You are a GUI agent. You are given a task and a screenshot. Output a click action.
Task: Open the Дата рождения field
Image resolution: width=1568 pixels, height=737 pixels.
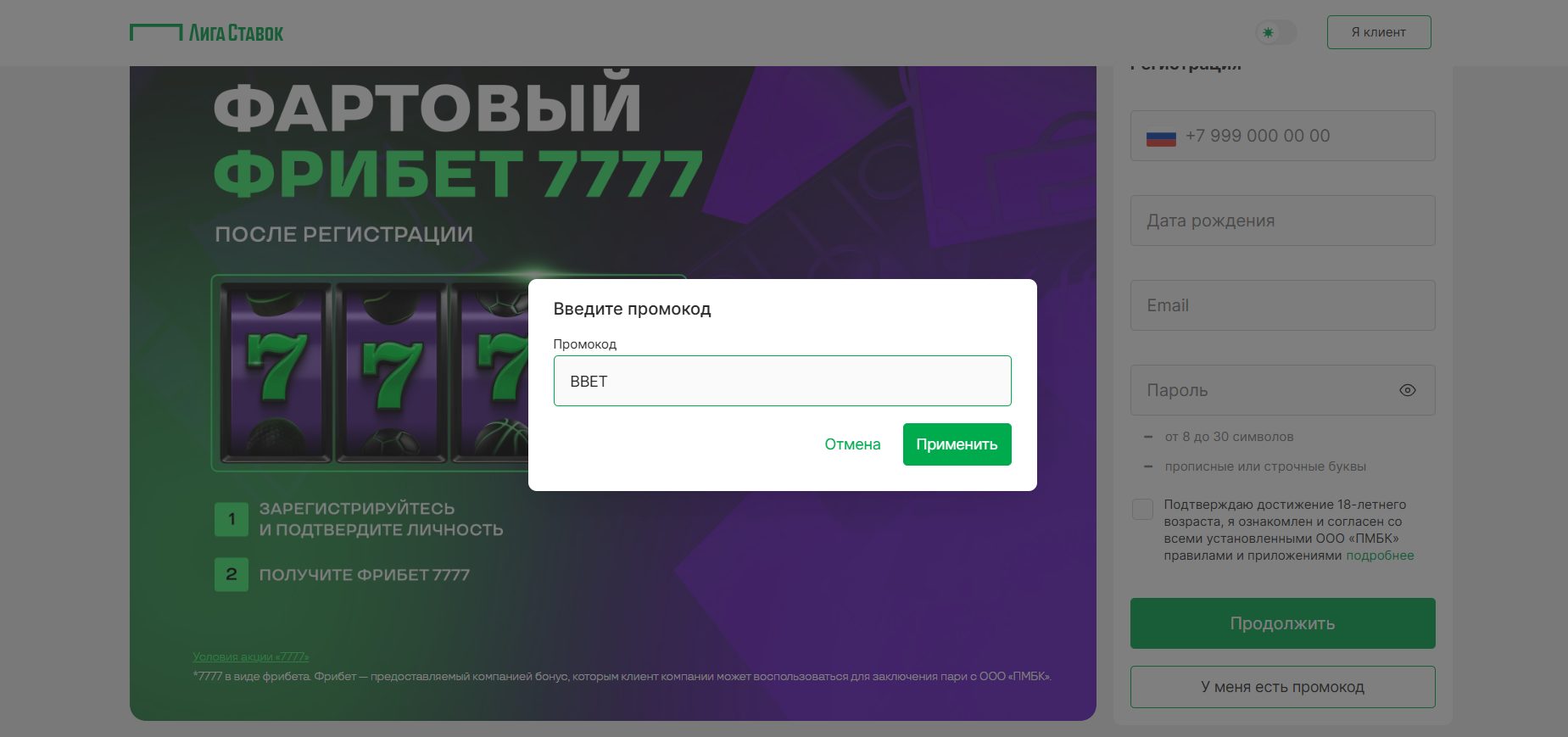pyautogui.click(x=1282, y=221)
